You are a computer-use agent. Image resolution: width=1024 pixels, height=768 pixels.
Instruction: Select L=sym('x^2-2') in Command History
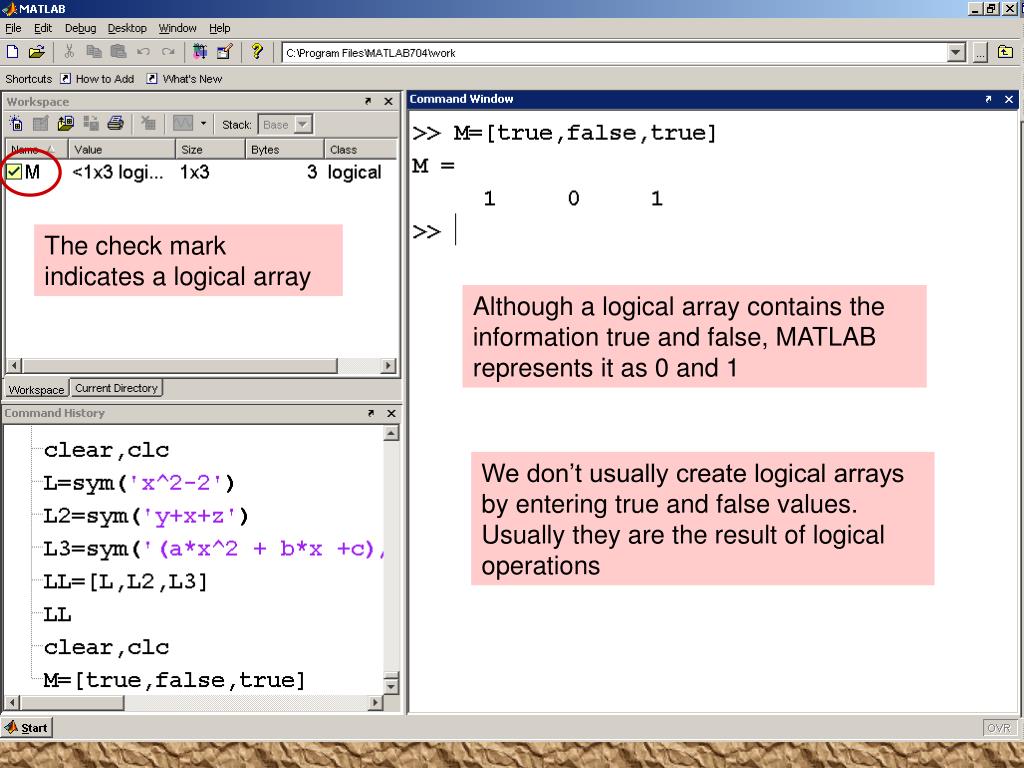[139, 483]
